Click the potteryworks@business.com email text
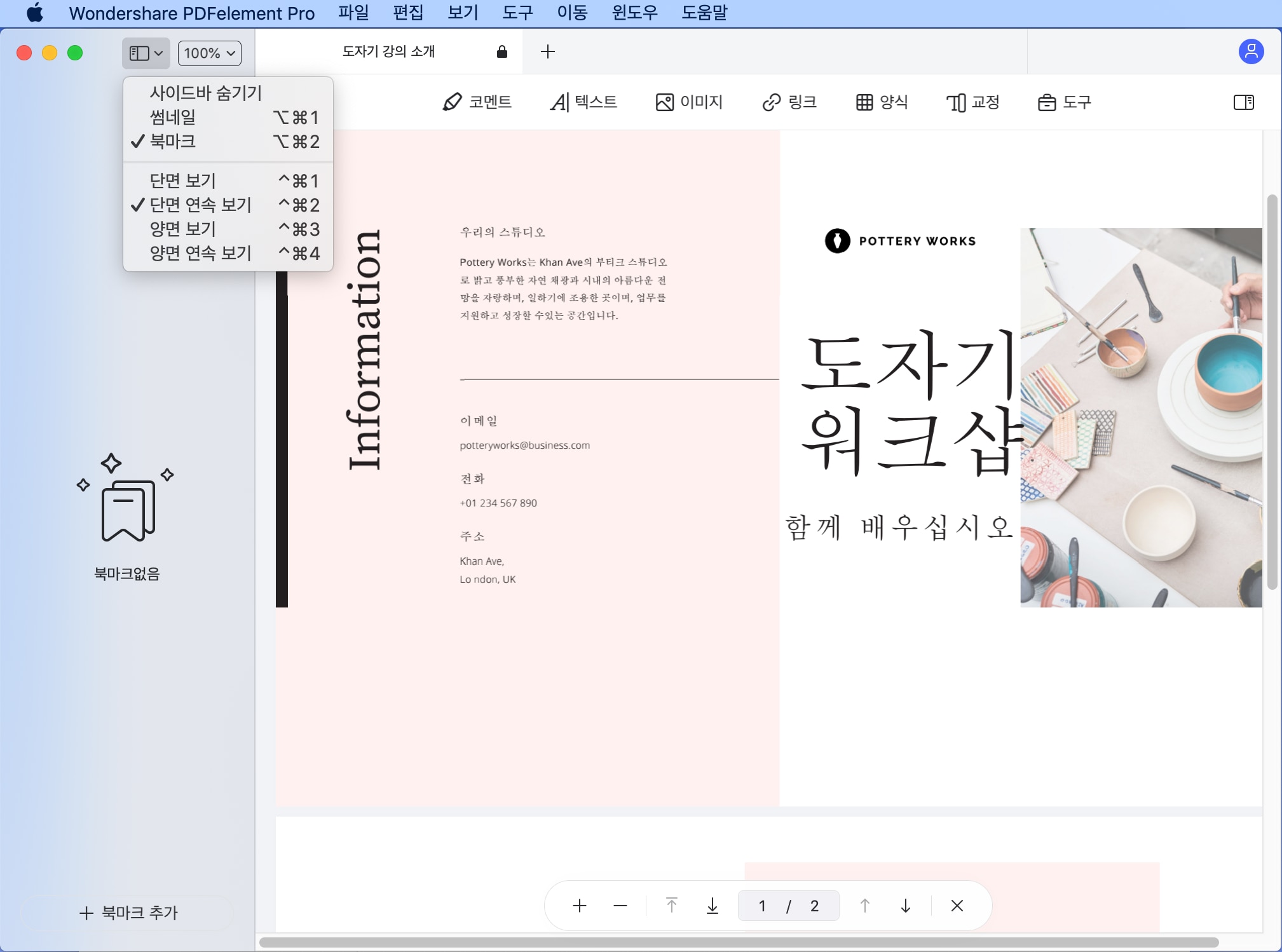 [524, 445]
